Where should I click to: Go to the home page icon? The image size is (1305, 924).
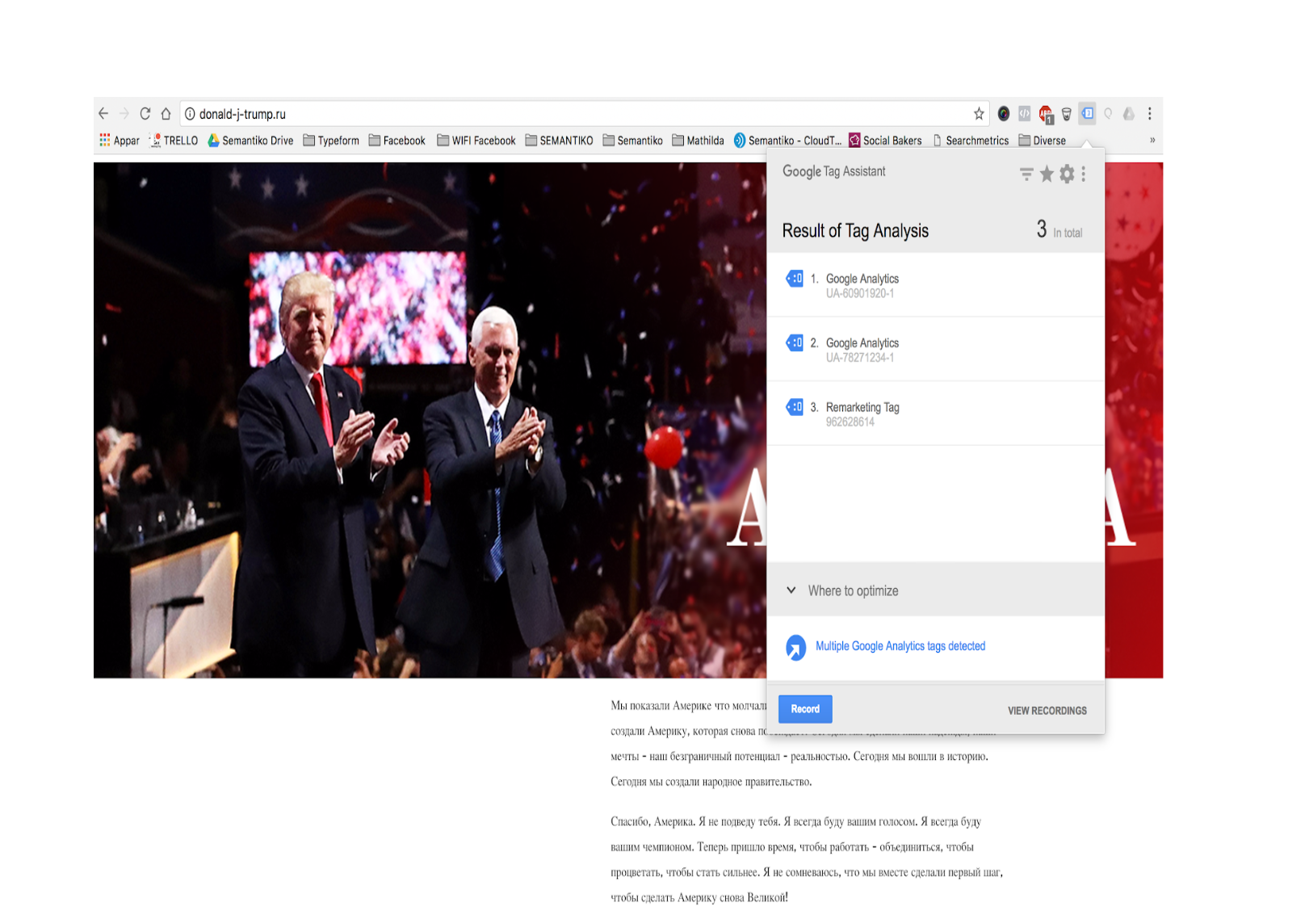(166, 114)
